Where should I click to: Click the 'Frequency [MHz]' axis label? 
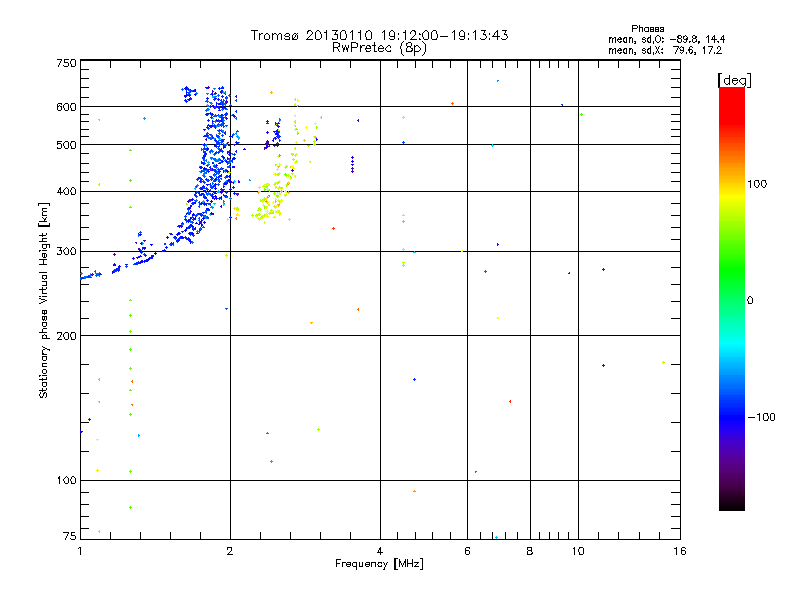coord(379,564)
